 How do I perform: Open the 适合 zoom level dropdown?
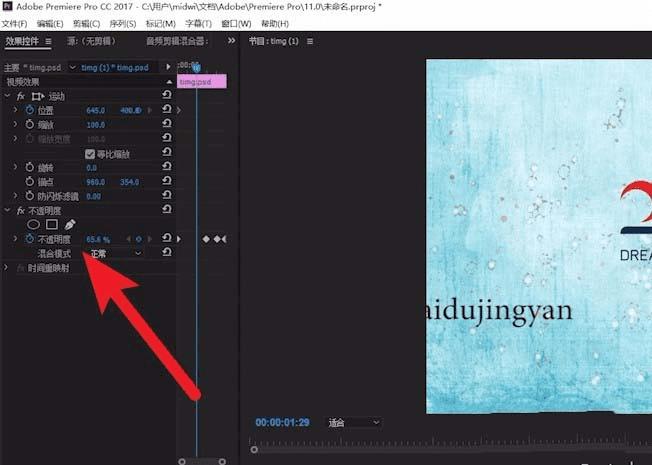pyautogui.click(x=353, y=423)
